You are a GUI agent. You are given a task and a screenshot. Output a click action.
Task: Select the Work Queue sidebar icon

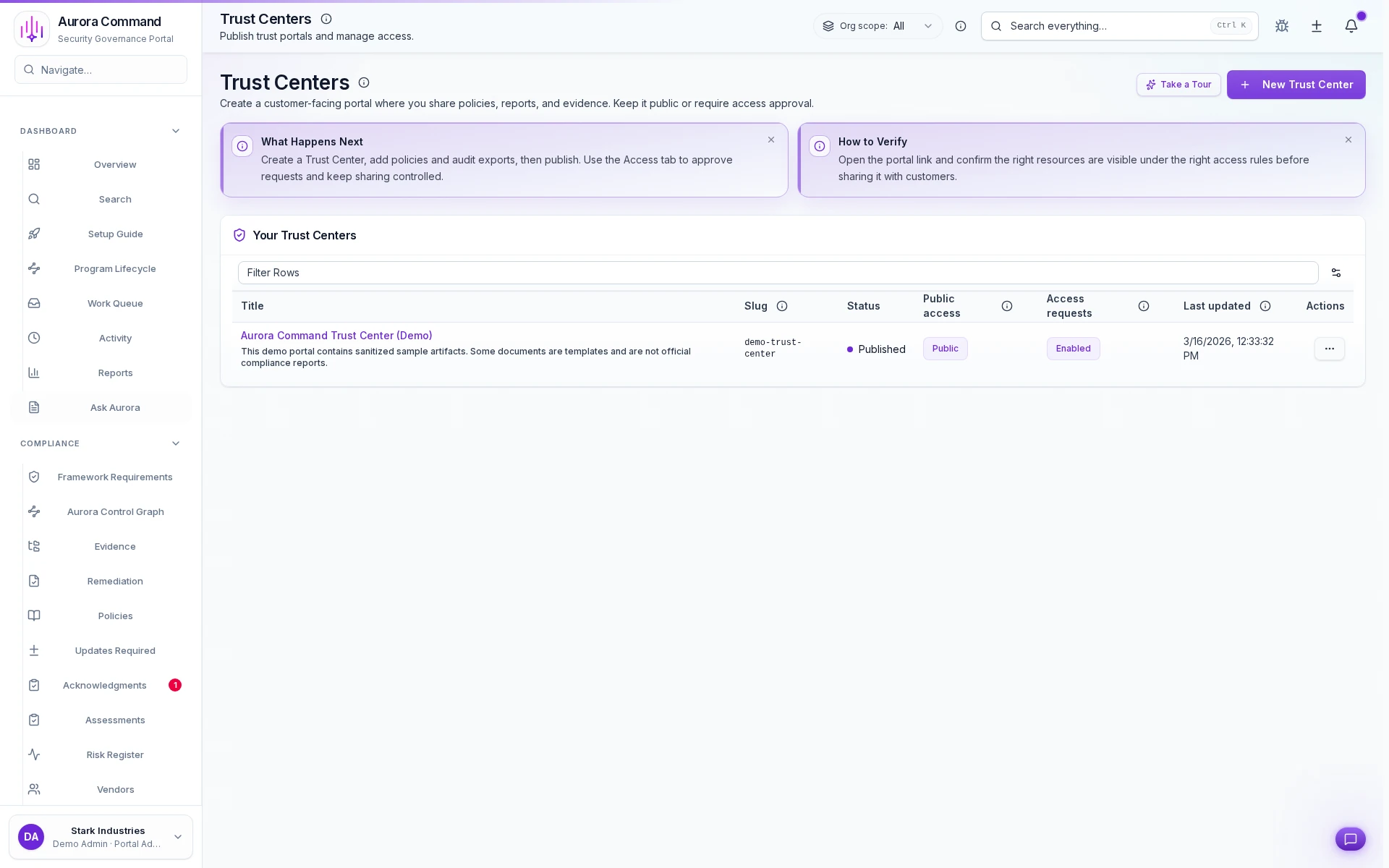[34, 303]
